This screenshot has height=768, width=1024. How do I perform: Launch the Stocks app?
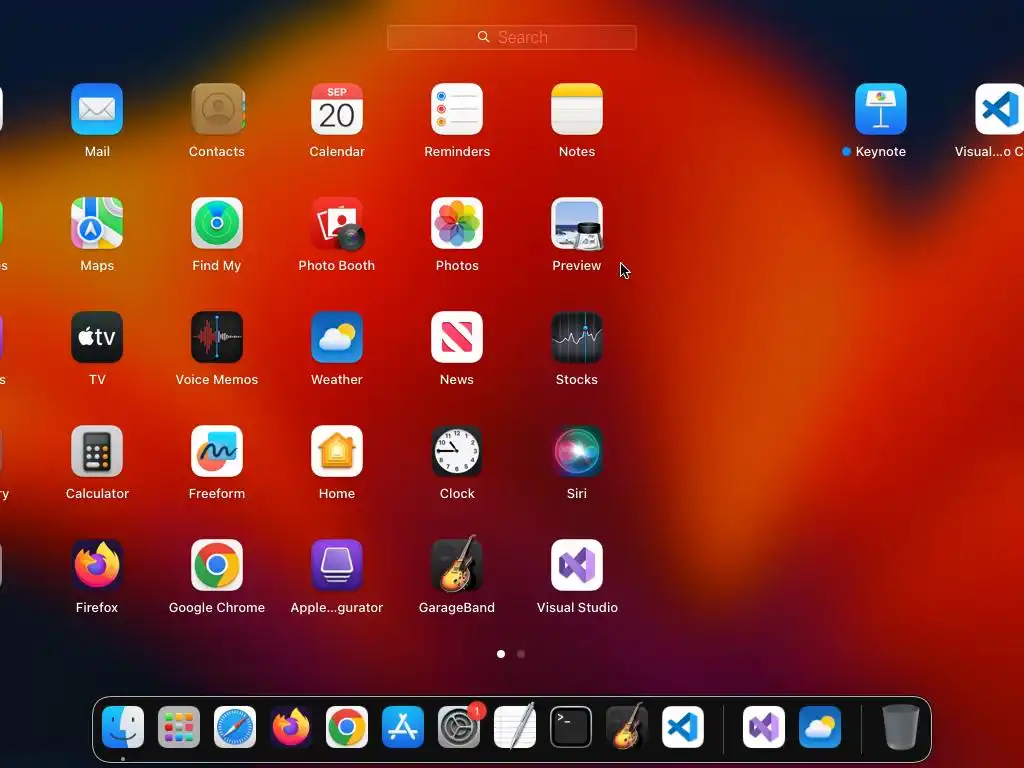[x=577, y=337]
